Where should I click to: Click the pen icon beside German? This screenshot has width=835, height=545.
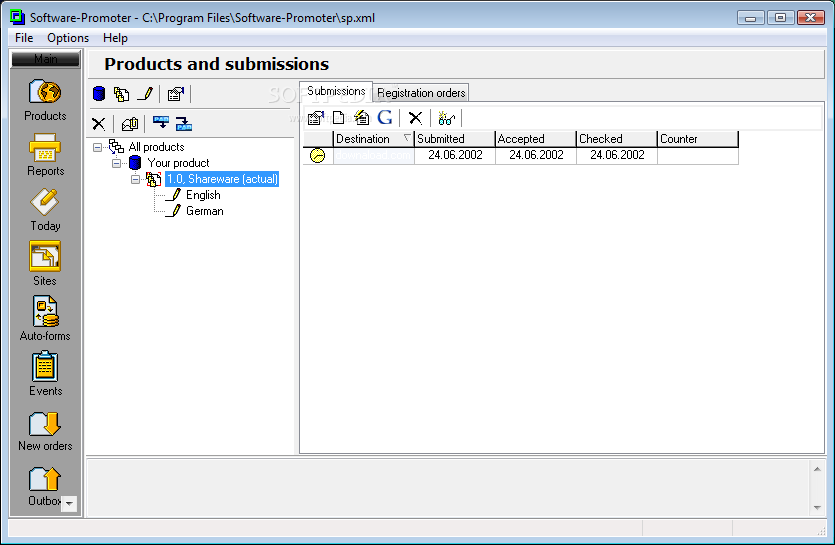[x=173, y=211]
